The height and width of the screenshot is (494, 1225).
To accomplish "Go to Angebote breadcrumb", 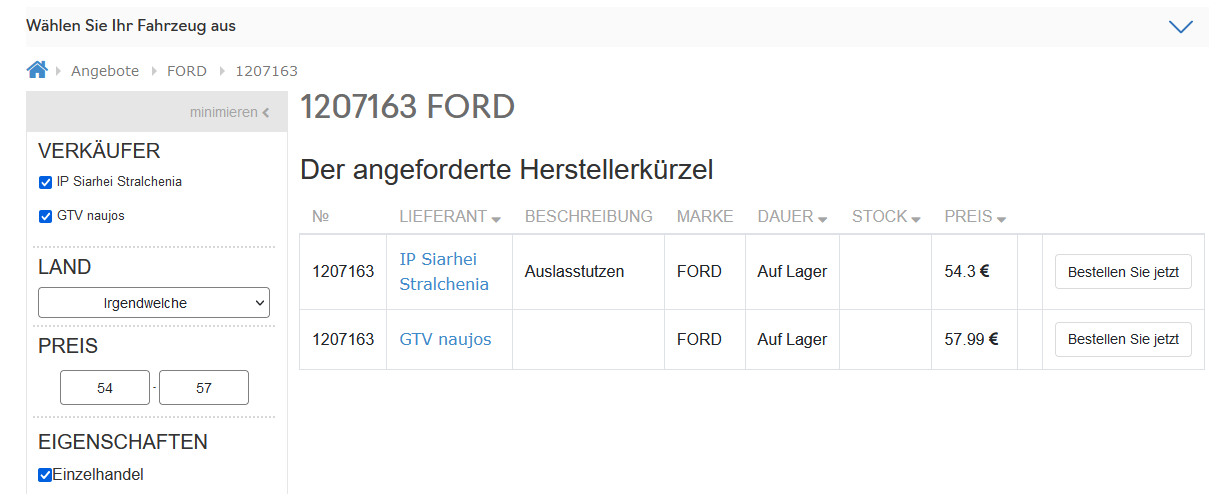I will (x=105, y=71).
